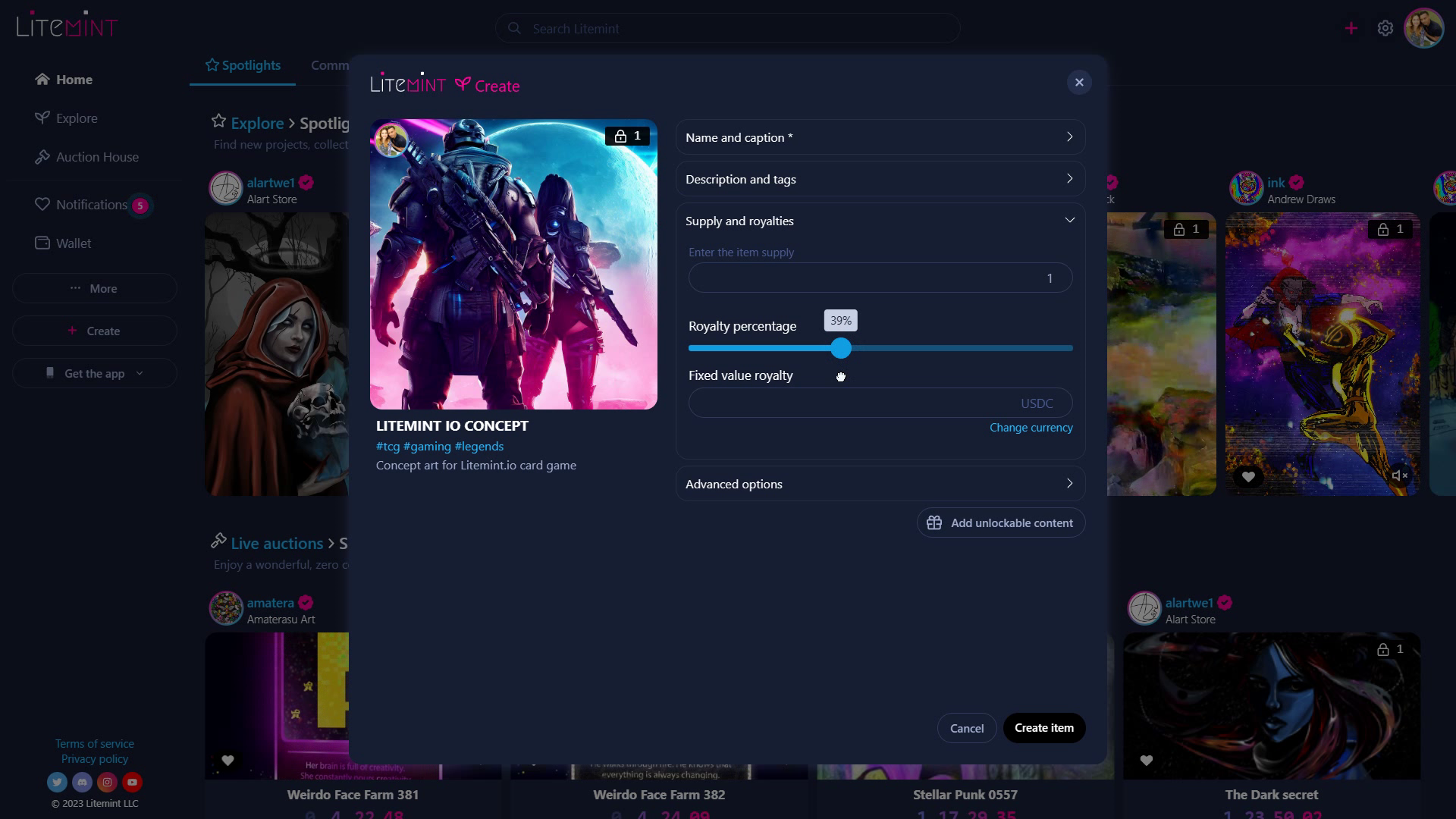Collapse Supply and royalties section
The image size is (1456, 819).
(880, 221)
